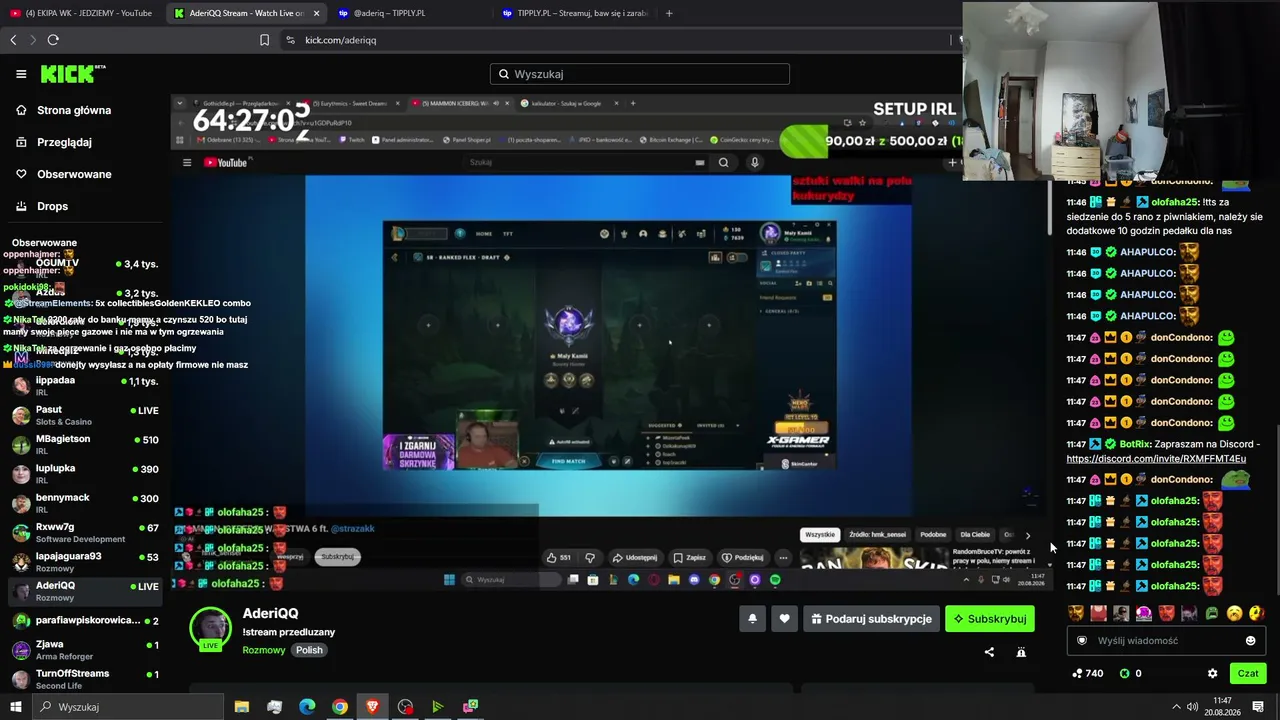Open the volume control in system tray
The height and width of the screenshot is (720, 1280).
click(1193, 707)
